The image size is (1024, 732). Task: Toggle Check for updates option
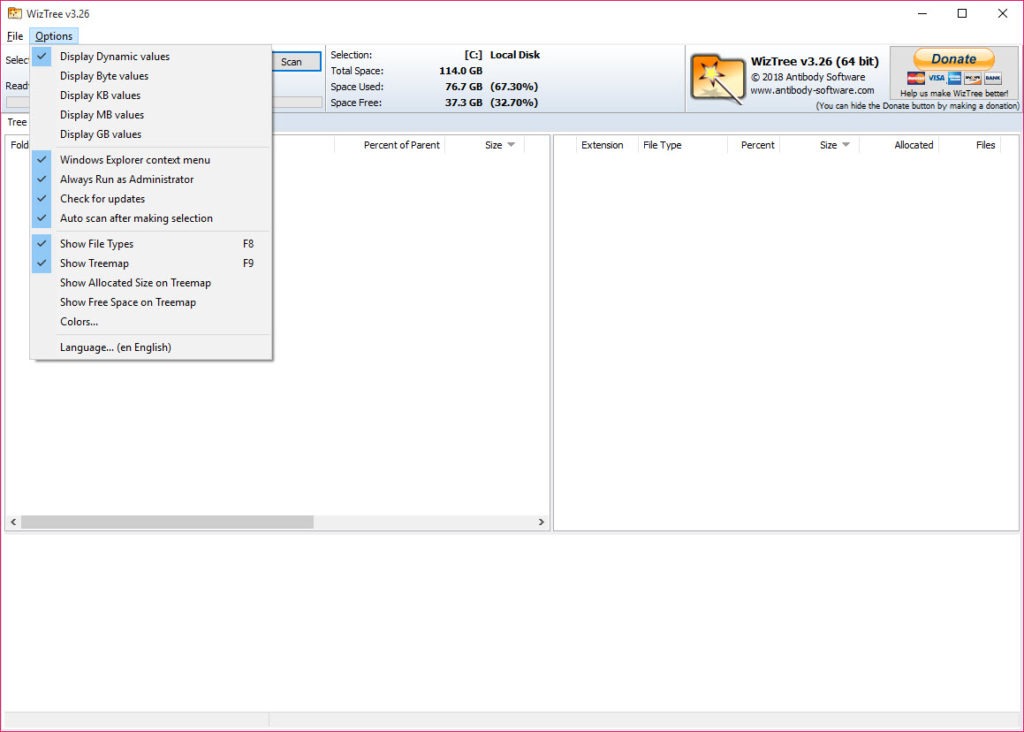151,199
